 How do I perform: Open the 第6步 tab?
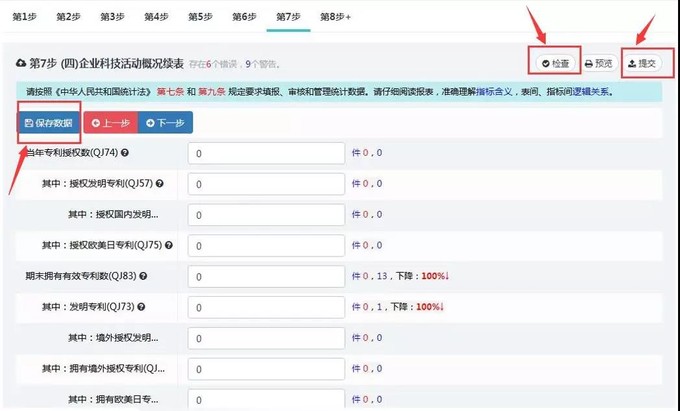pyautogui.click(x=244, y=17)
